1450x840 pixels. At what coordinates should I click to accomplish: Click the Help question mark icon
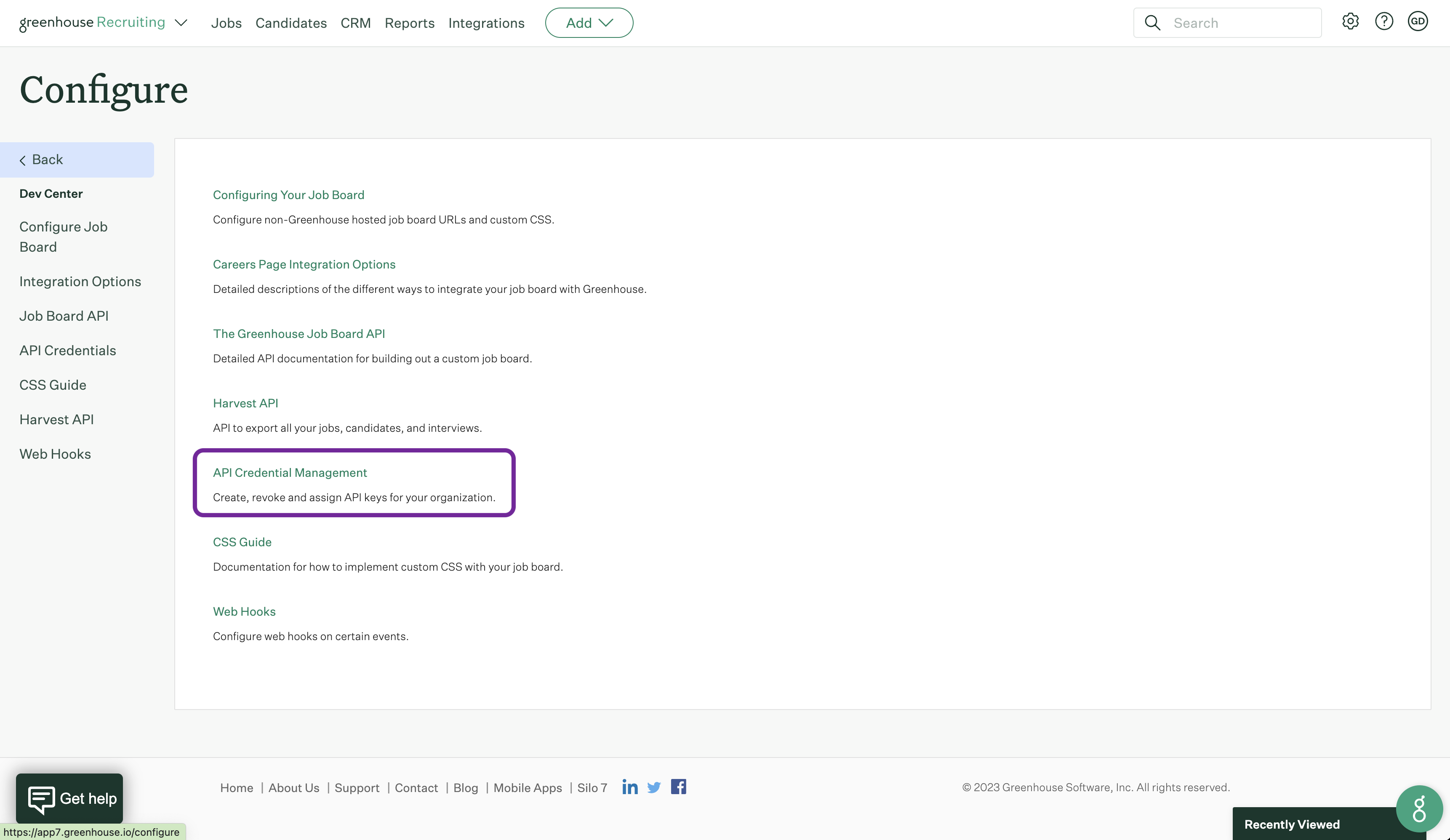coord(1384,22)
